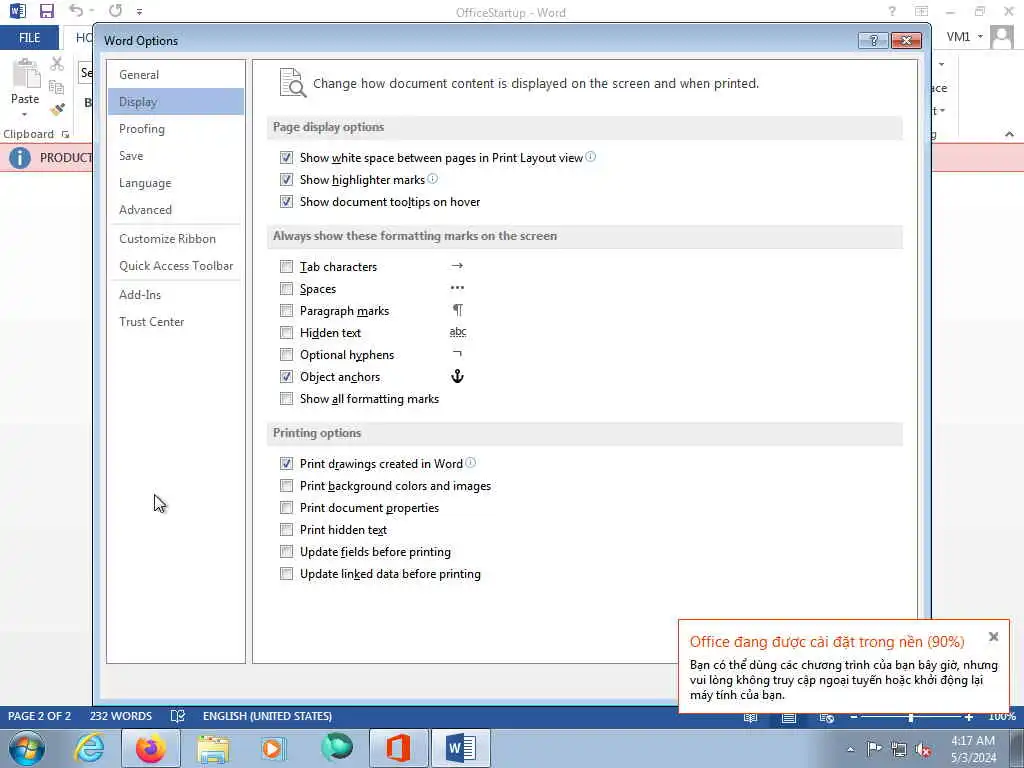Enable Hidden text checkbox
The image size is (1024, 768).
click(x=286, y=333)
